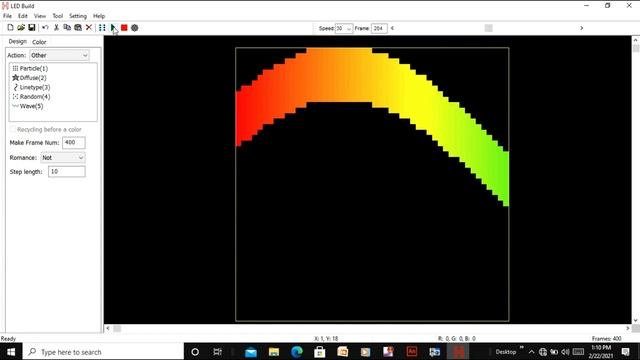Click the Make Frame Num input field
Image resolution: width=640 pixels, height=360 pixels.
point(74,142)
